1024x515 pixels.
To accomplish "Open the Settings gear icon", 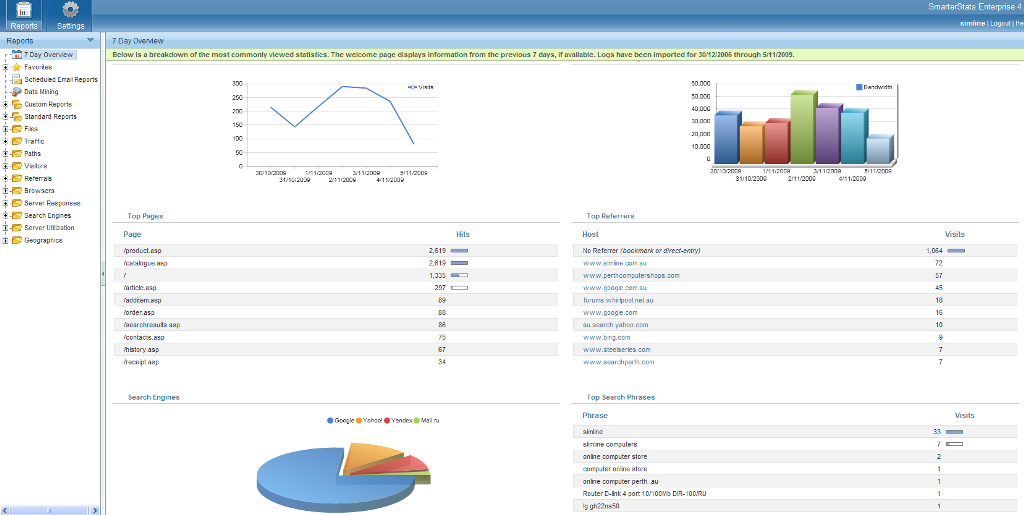I will (70, 11).
